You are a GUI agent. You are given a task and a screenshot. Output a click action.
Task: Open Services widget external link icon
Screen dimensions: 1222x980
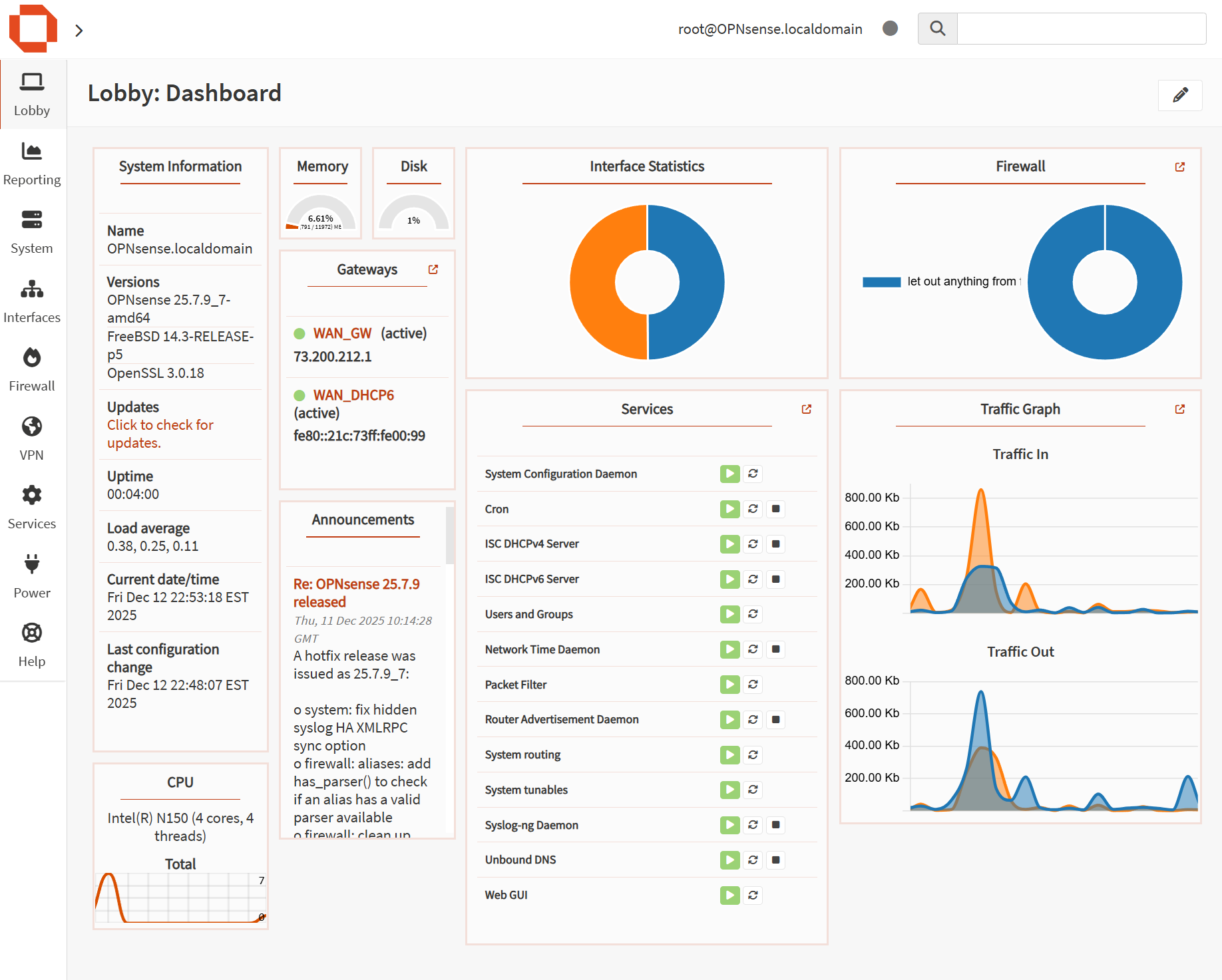click(x=806, y=409)
